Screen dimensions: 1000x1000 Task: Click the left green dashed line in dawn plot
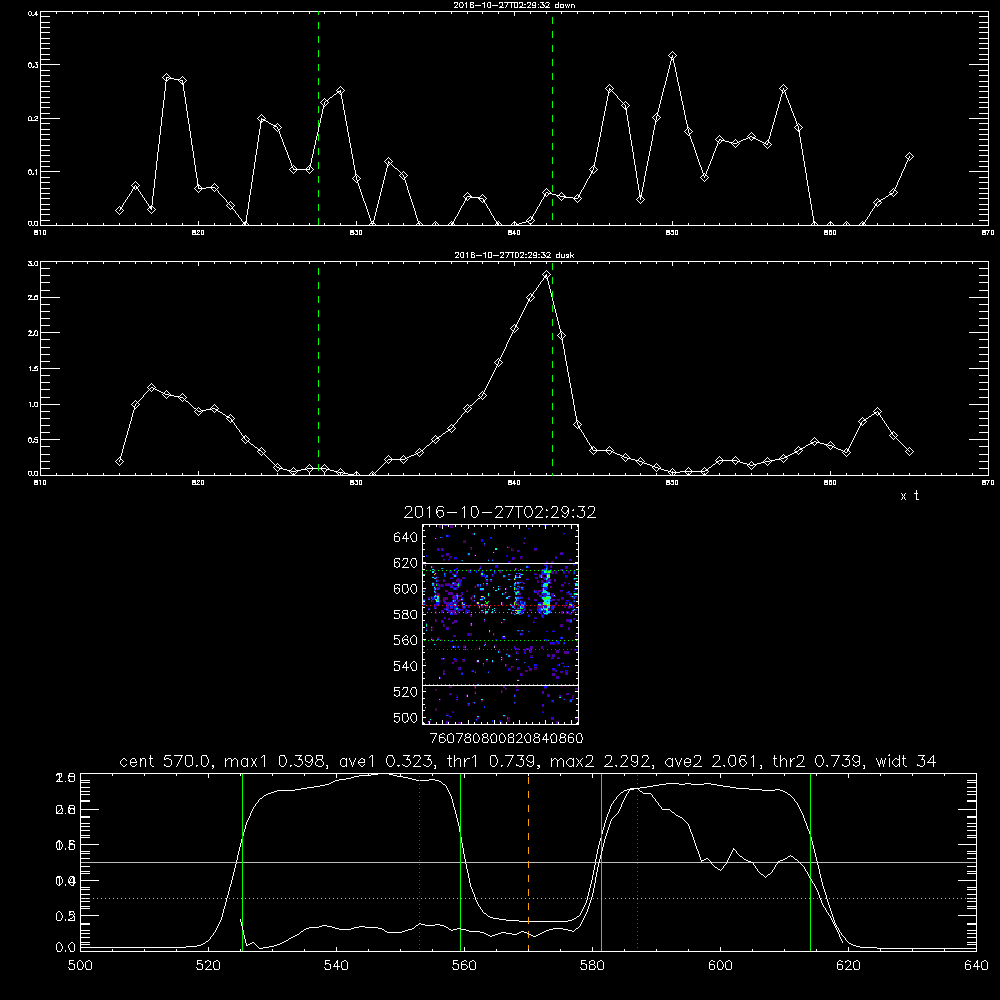[x=318, y=121]
